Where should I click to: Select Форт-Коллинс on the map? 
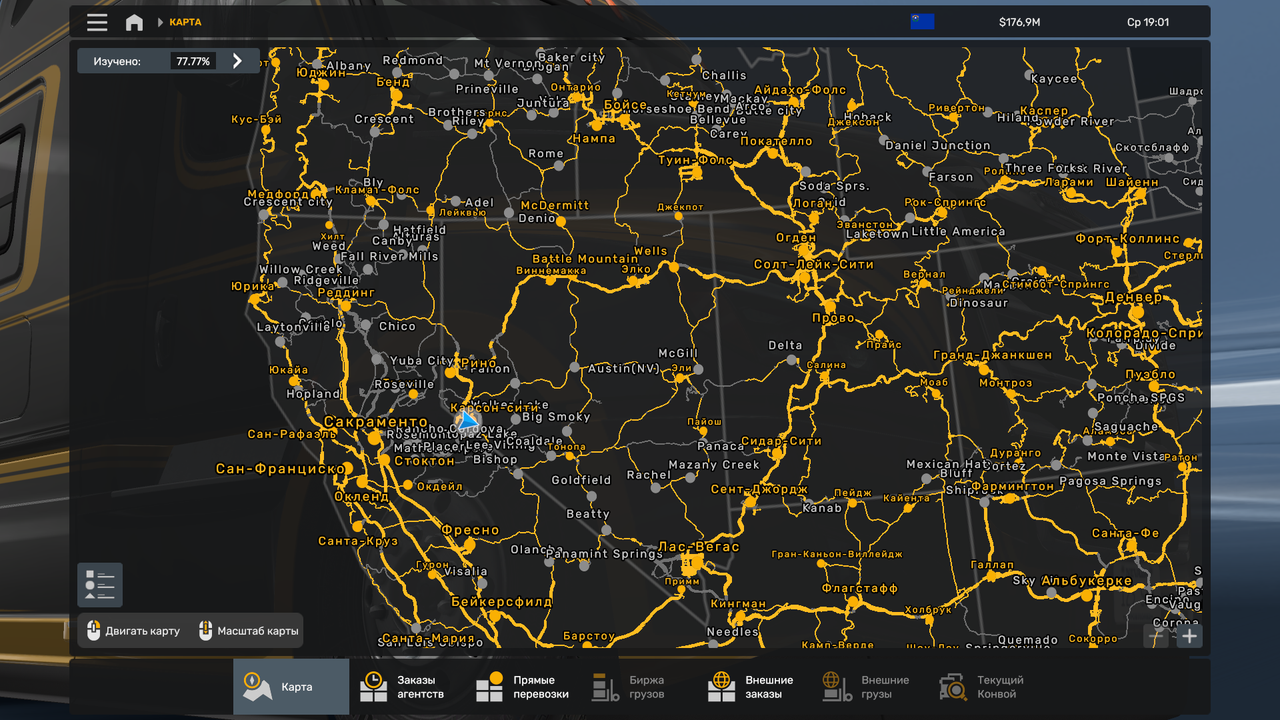tap(1127, 240)
